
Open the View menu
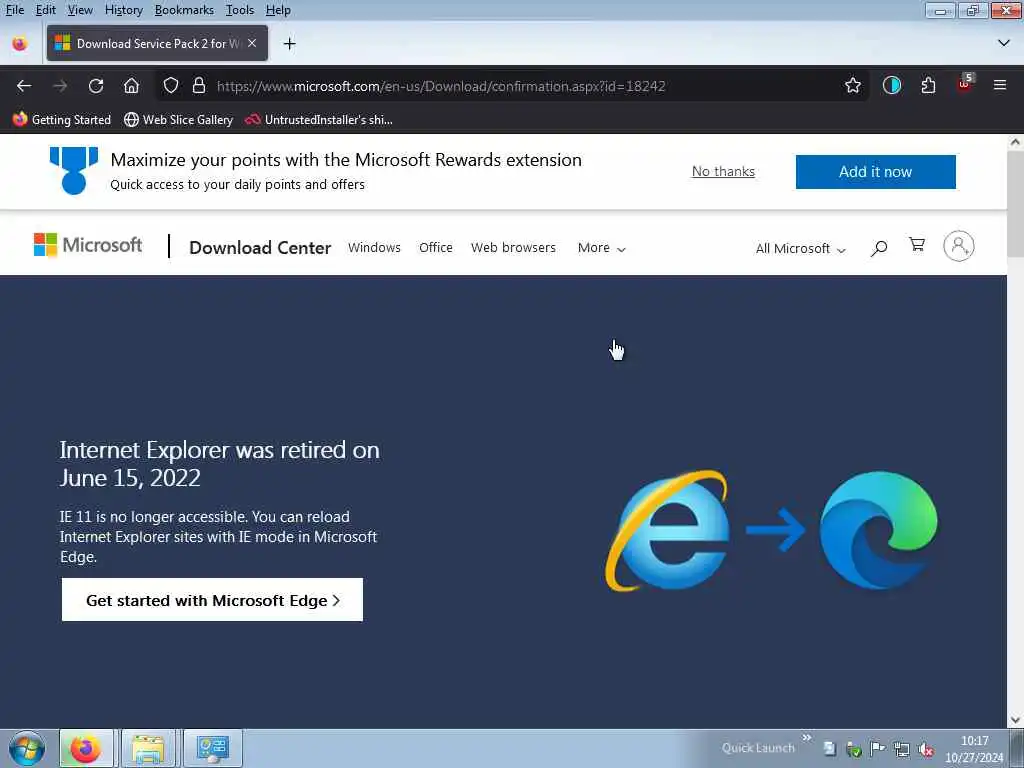click(80, 10)
